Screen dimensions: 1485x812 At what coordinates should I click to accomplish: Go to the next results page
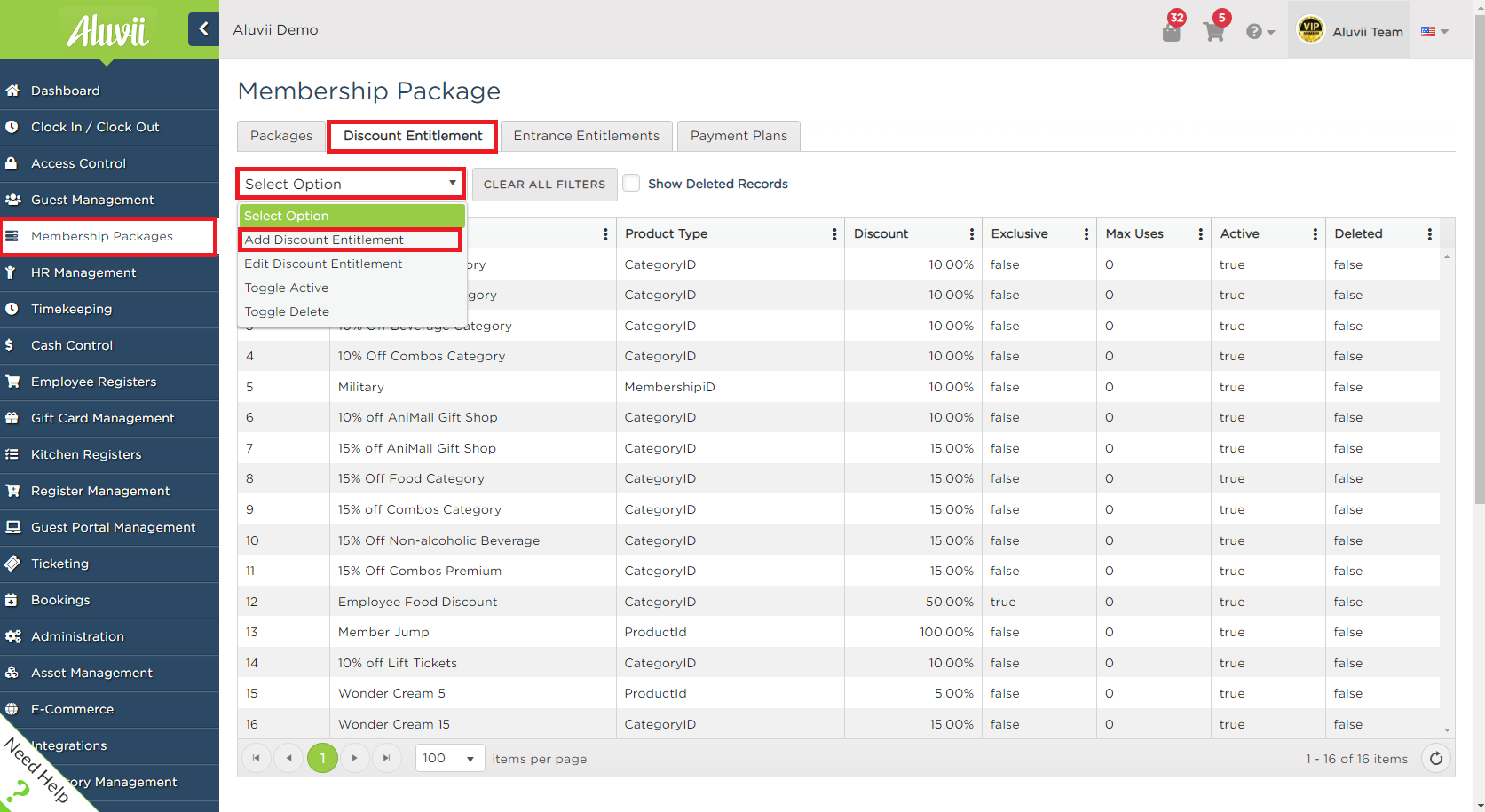354,758
